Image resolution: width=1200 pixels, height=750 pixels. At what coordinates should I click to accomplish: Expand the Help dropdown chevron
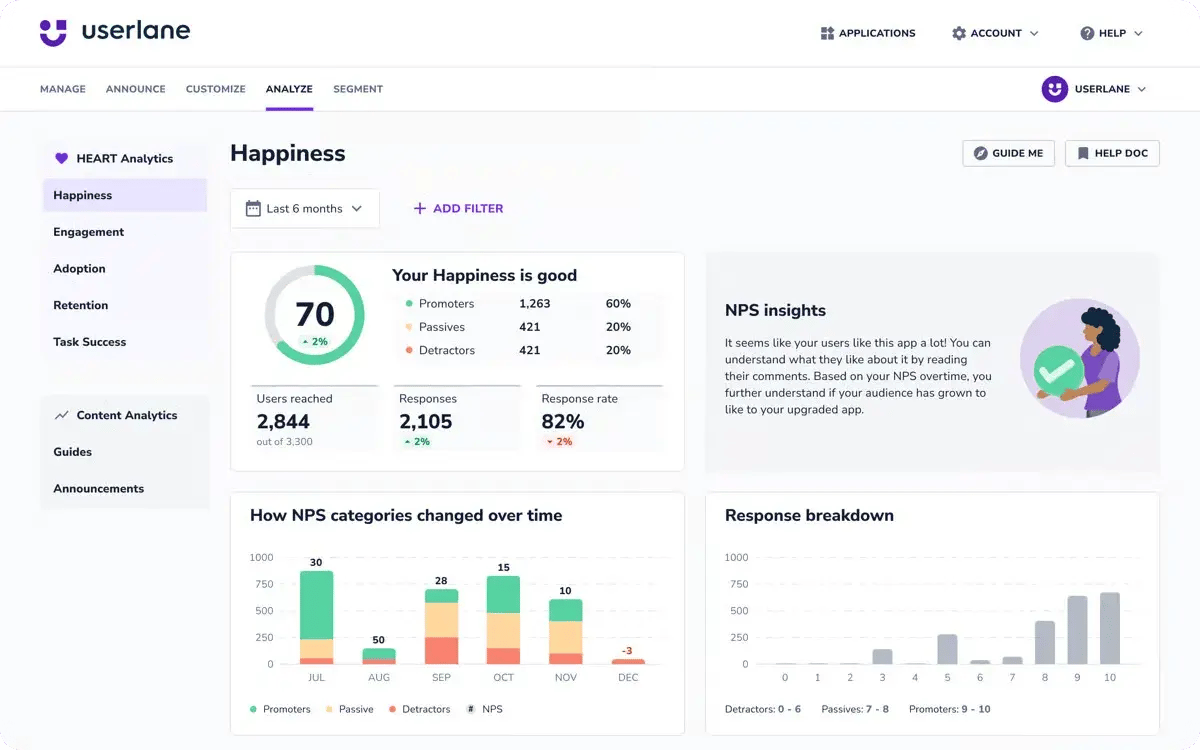pyautogui.click(x=1138, y=33)
